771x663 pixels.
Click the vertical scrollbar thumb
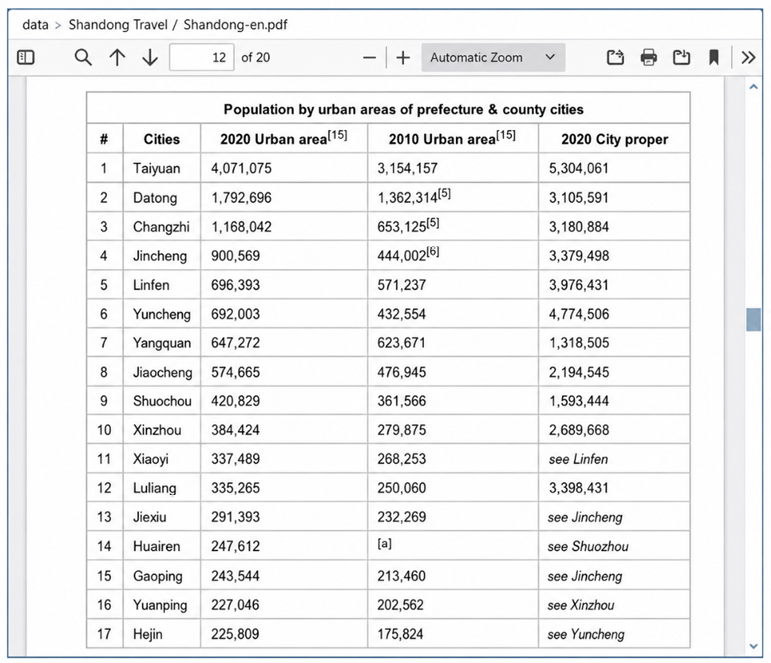[x=753, y=320]
